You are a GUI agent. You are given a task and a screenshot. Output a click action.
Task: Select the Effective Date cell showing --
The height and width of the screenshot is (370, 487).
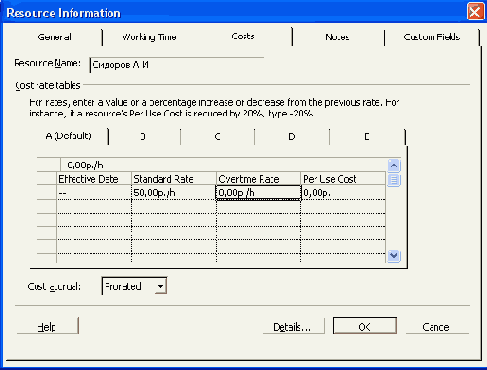(94, 193)
